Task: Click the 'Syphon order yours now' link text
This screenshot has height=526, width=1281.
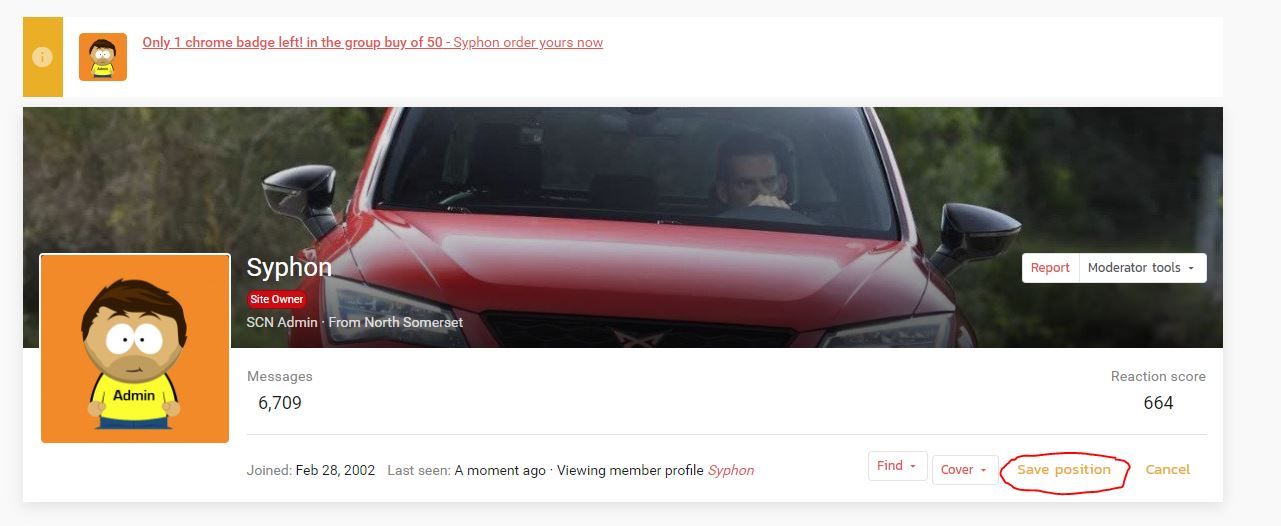Action: coord(528,43)
